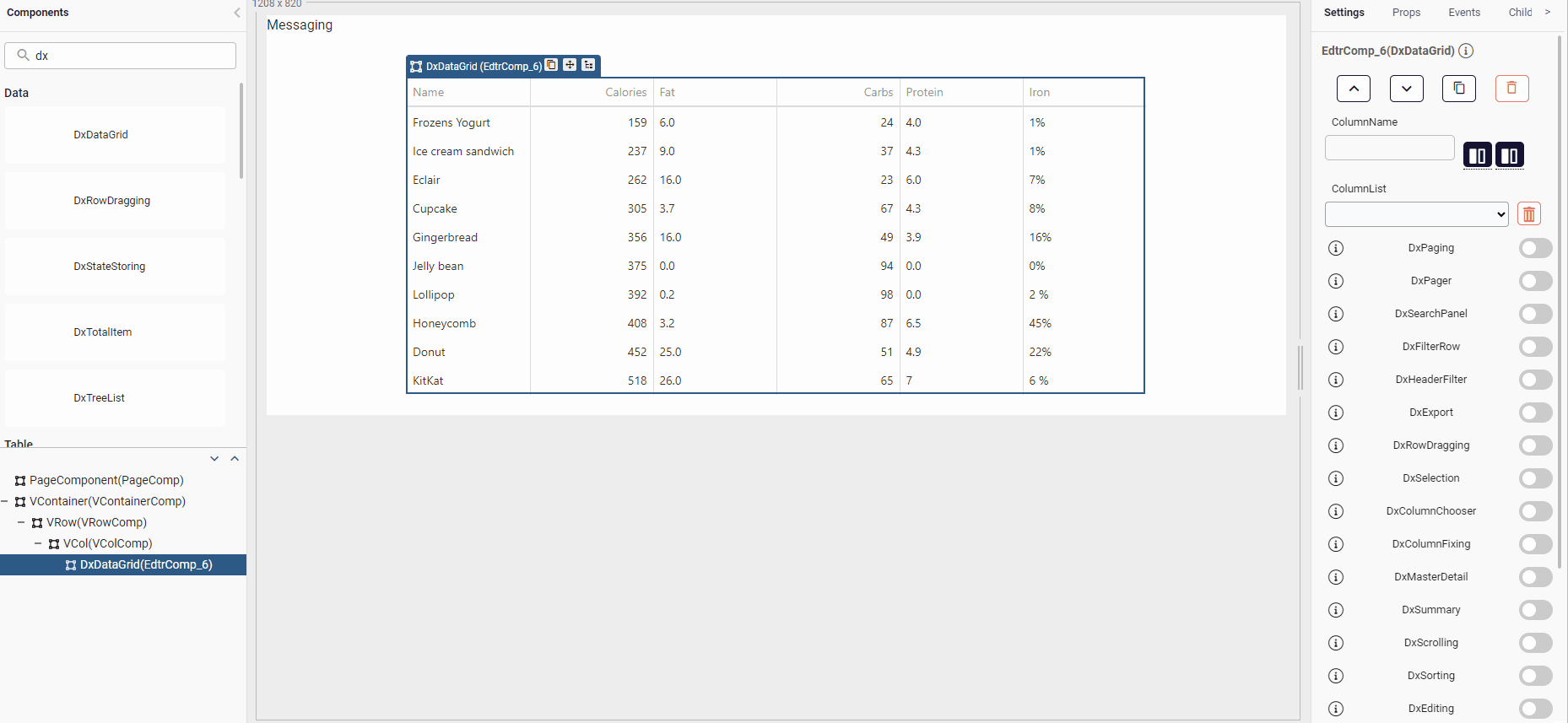Show info for DxColumnFixing
The height and width of the screenshot is (723, 1568).
point(1336,544)
